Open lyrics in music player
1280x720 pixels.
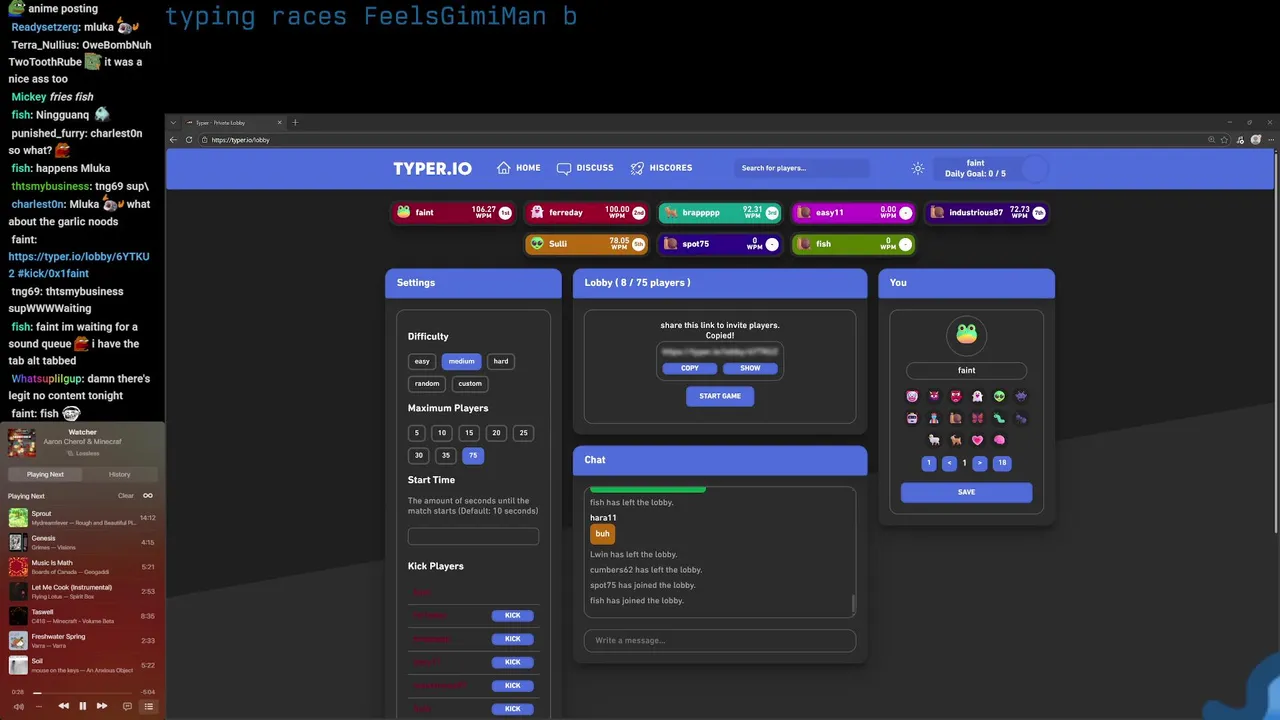pyautogui.click(x=127, y=707)
